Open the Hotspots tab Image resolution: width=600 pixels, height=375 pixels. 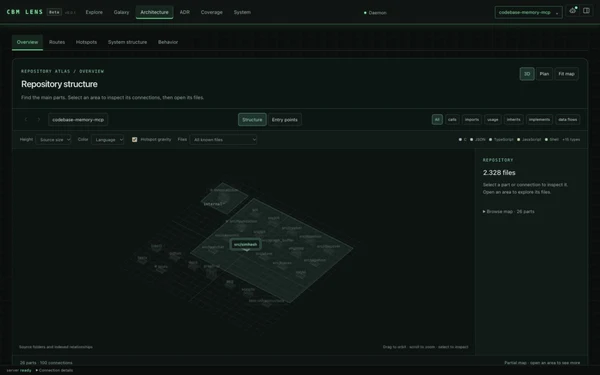86,42
